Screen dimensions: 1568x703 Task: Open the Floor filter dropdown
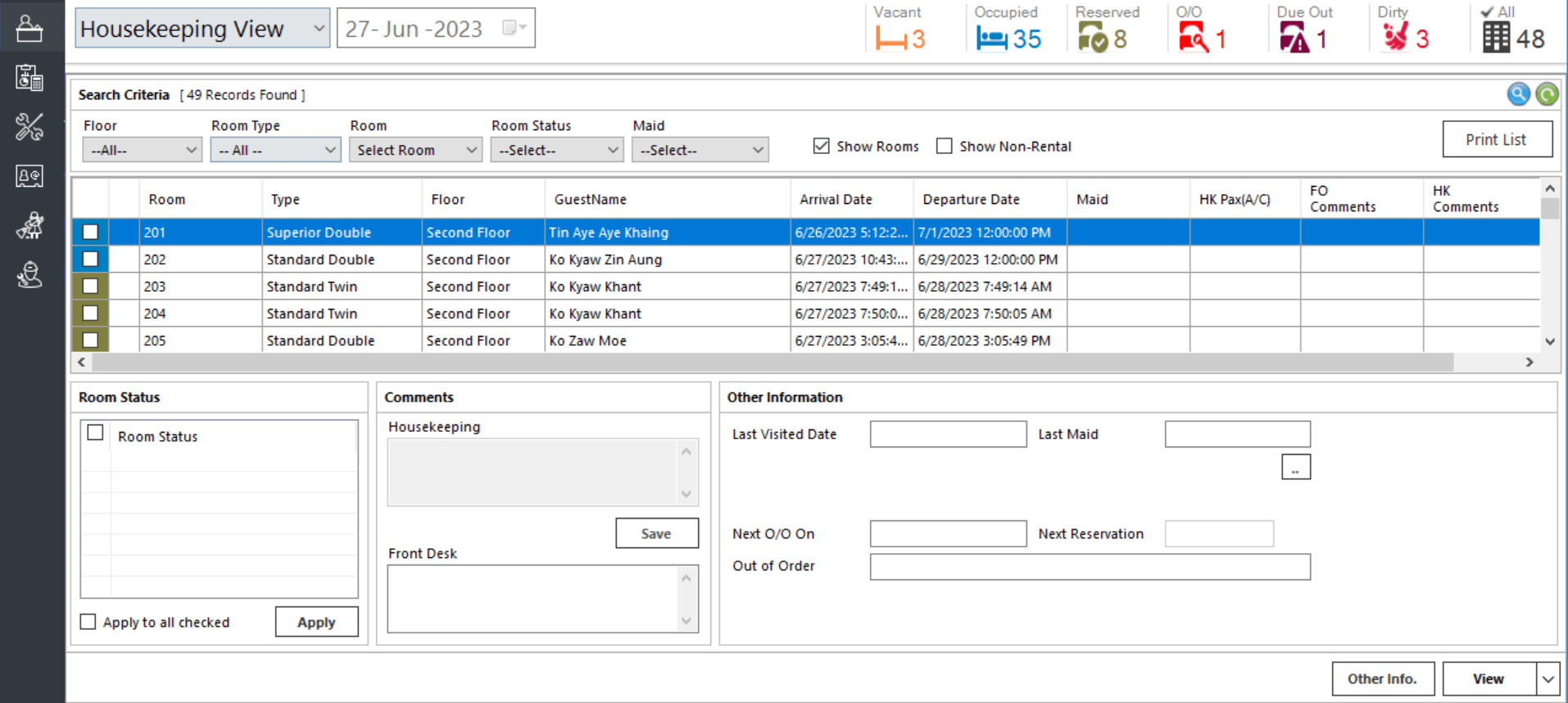click(x=142, y=150)
